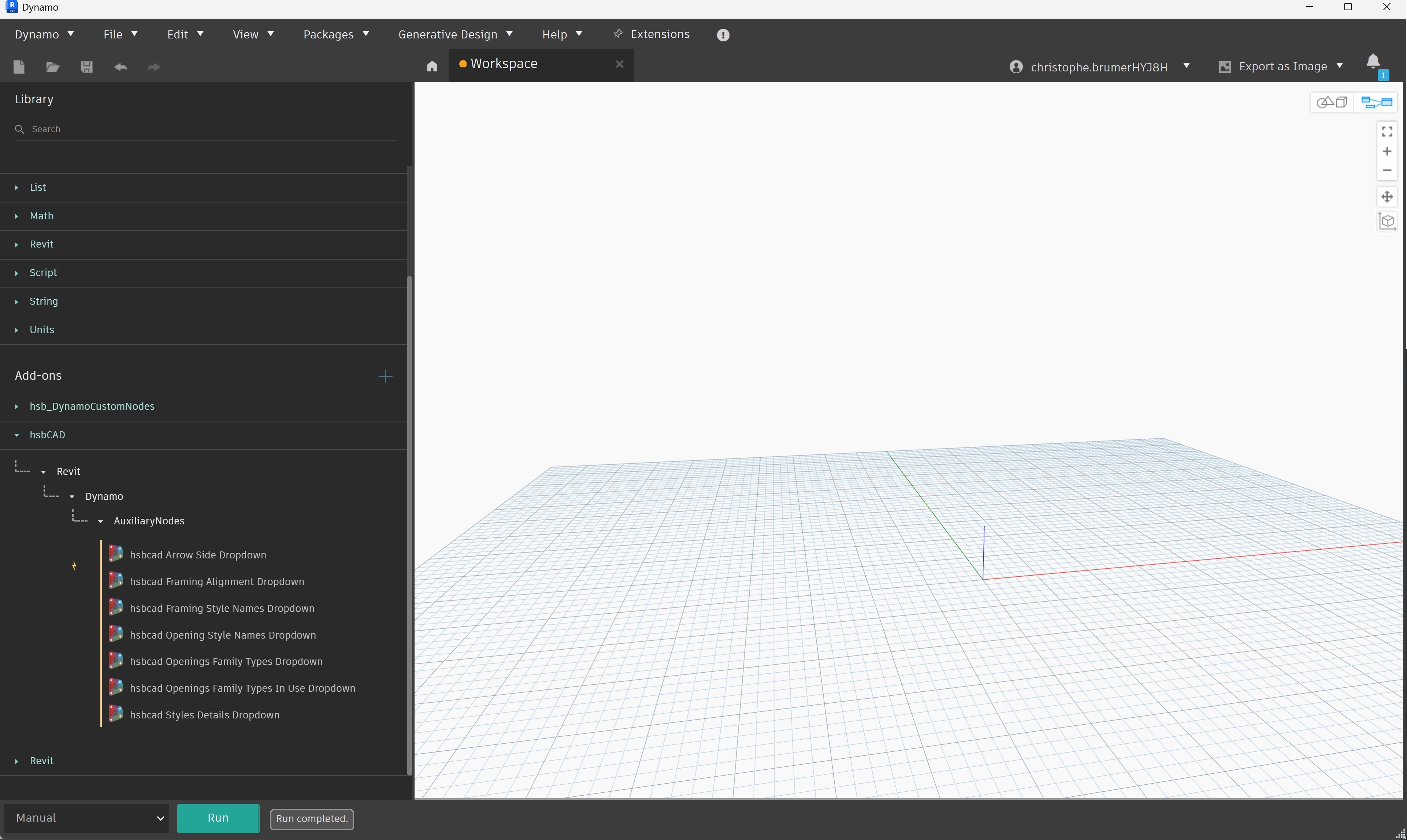Click the Library search field
1407x840 pixels.
[206, 129]
